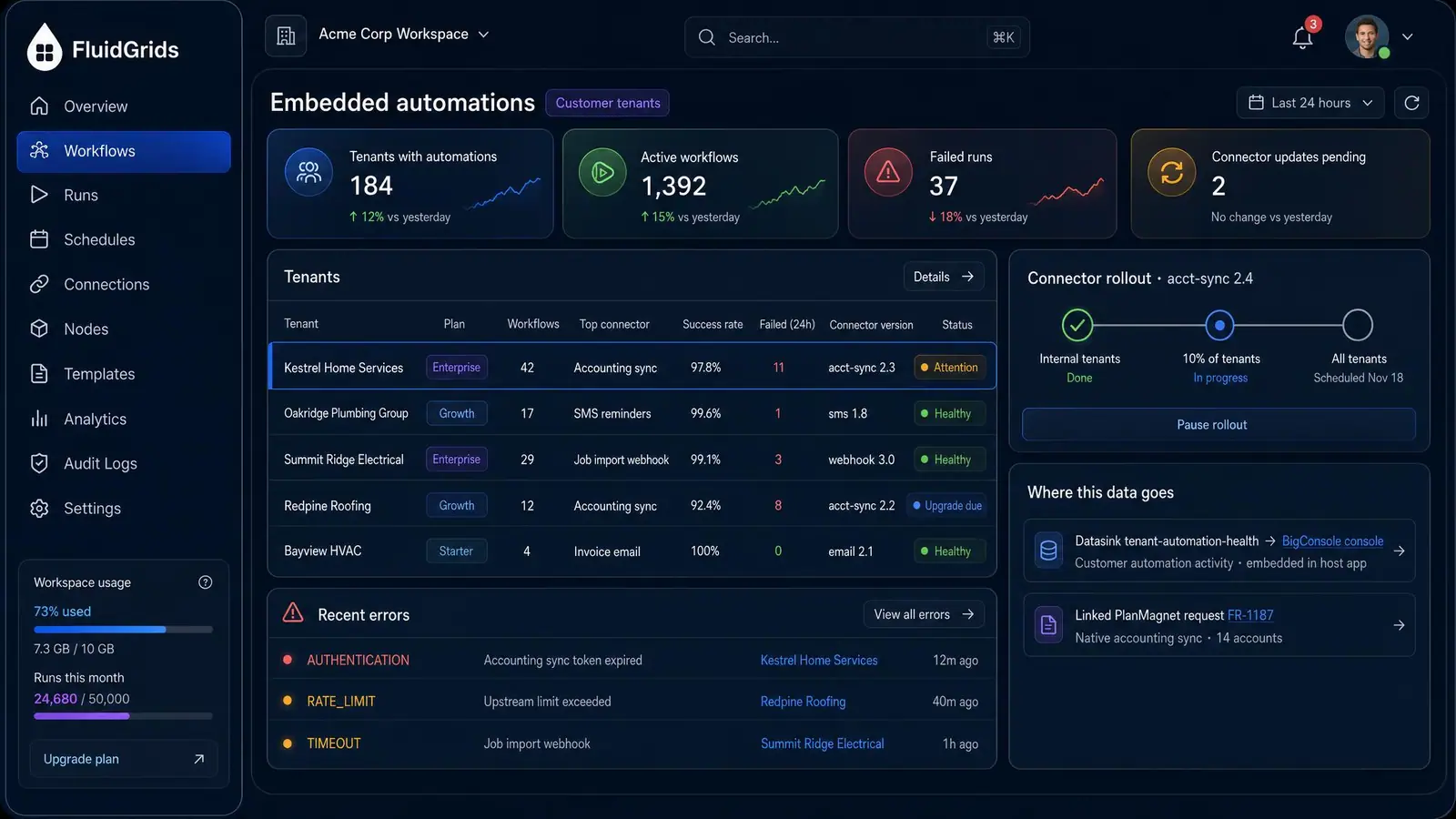This screenshot has width=1456, height=819.
Task: Select the Kestrel Home Services tenant row
Action: [632, 367]
